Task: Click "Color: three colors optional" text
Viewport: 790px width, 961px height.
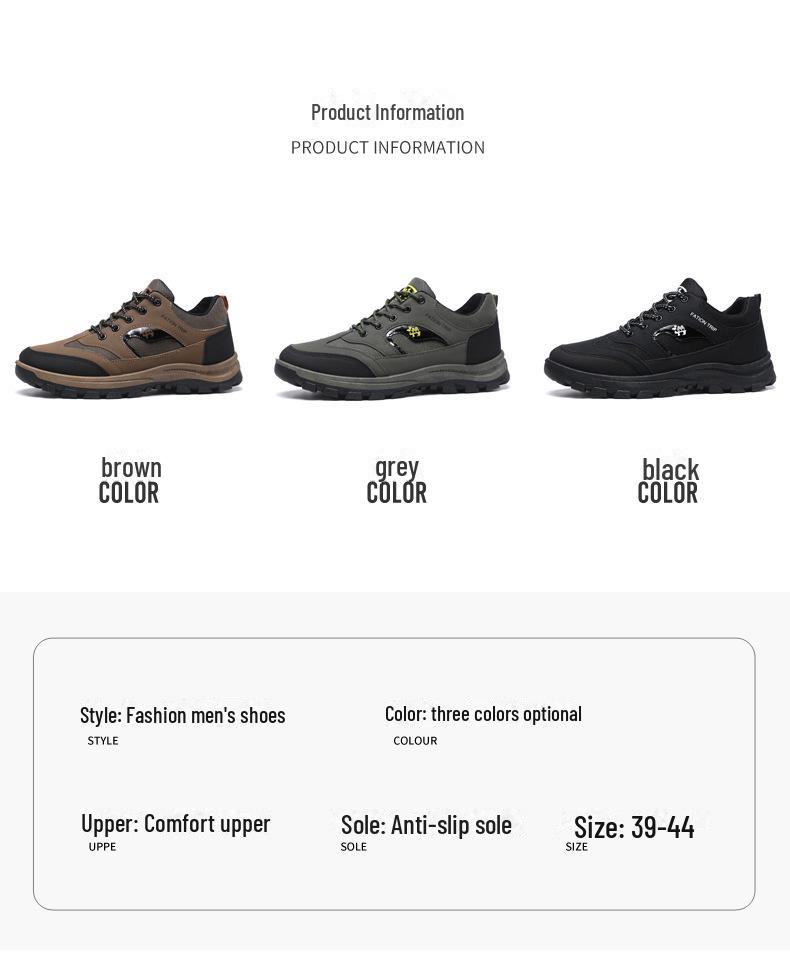Action: pos(483,714)
